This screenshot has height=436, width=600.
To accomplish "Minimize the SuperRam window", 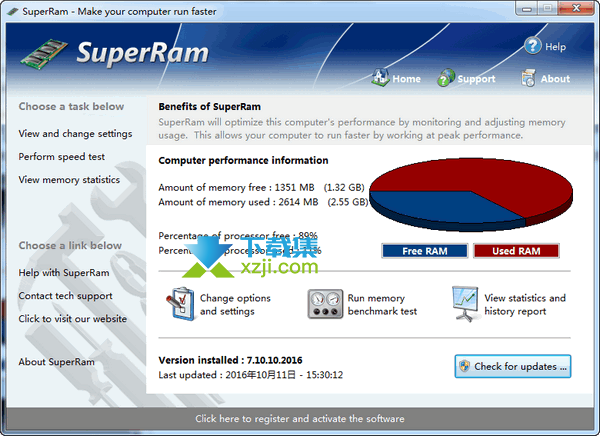I will point(527,8).
